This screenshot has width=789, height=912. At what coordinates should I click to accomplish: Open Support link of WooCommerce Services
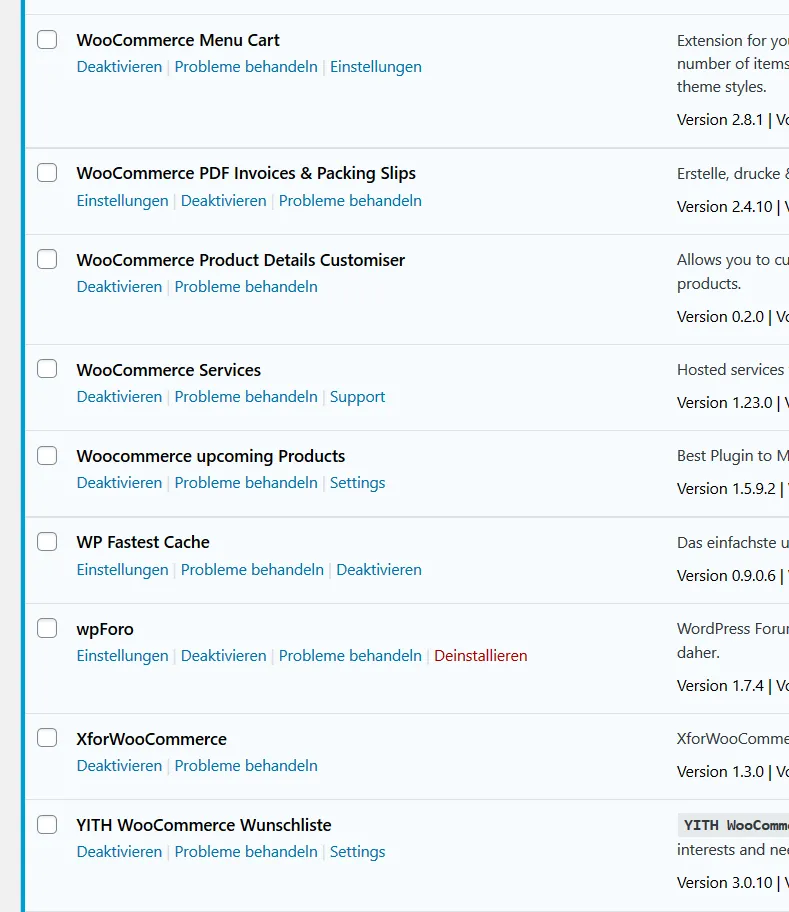click(x=358, y=397)
